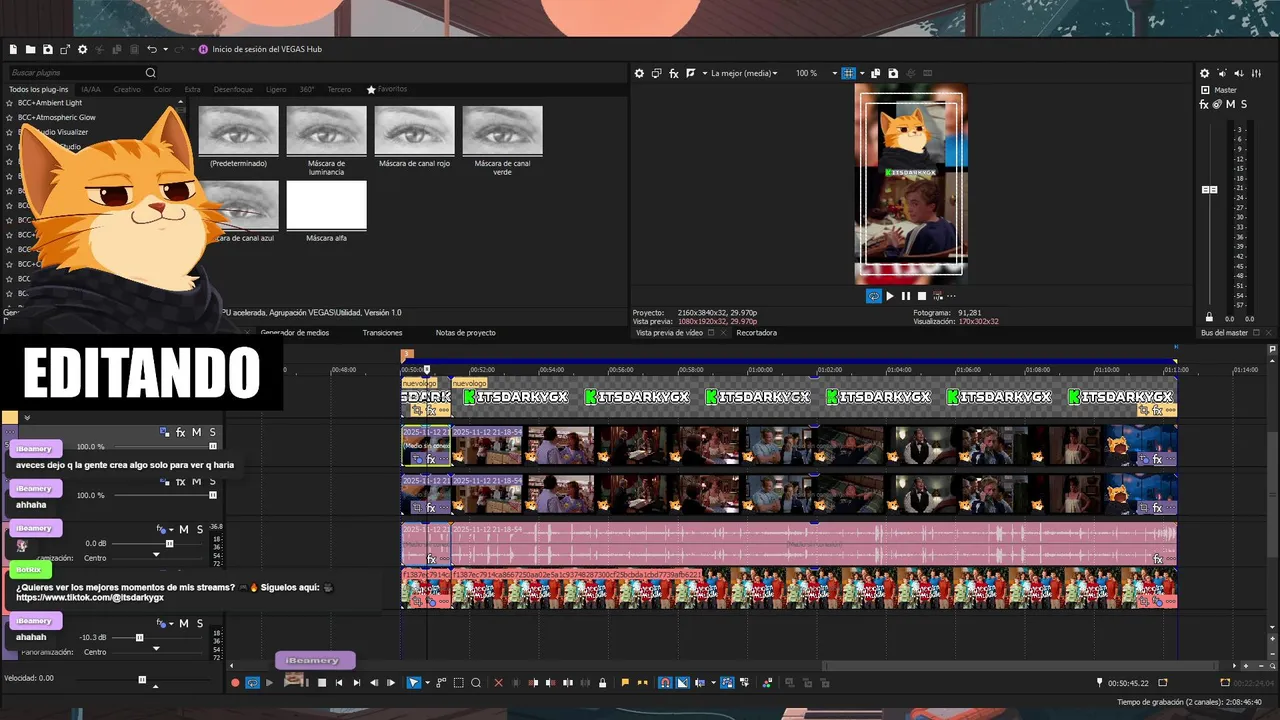Viewport: 1280px width, 720px height.
Task: Mute the Master bus
Action: tap(1230, 104)
